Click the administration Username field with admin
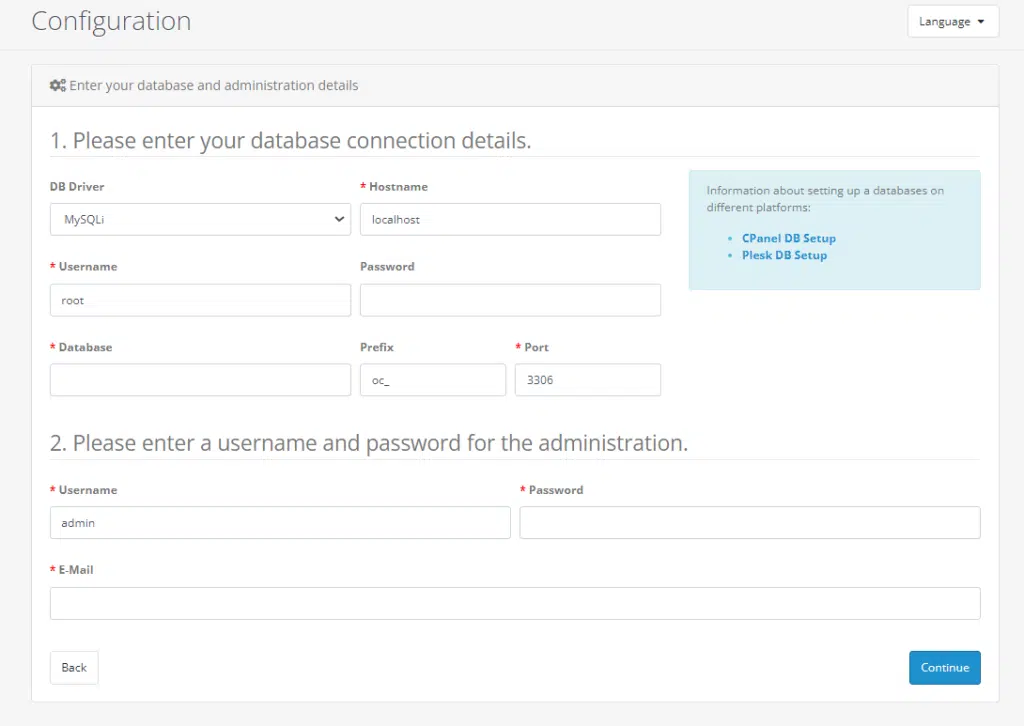Viewport: 1024px width, 726px height. (280, 523)
